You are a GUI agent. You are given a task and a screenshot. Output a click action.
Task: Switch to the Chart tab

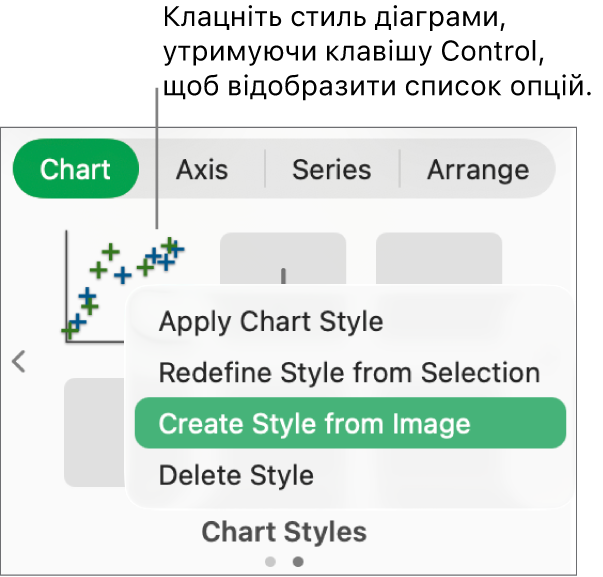(75, 170)
